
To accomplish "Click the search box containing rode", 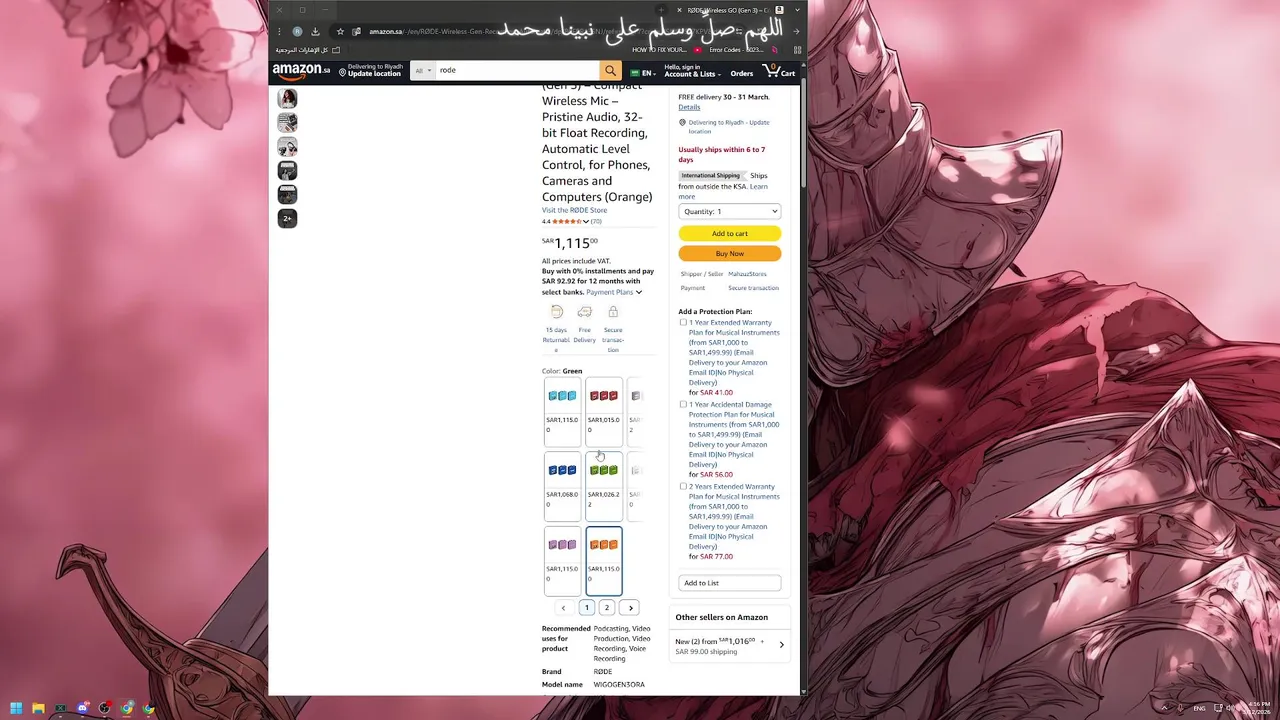I will coord(517,71).
